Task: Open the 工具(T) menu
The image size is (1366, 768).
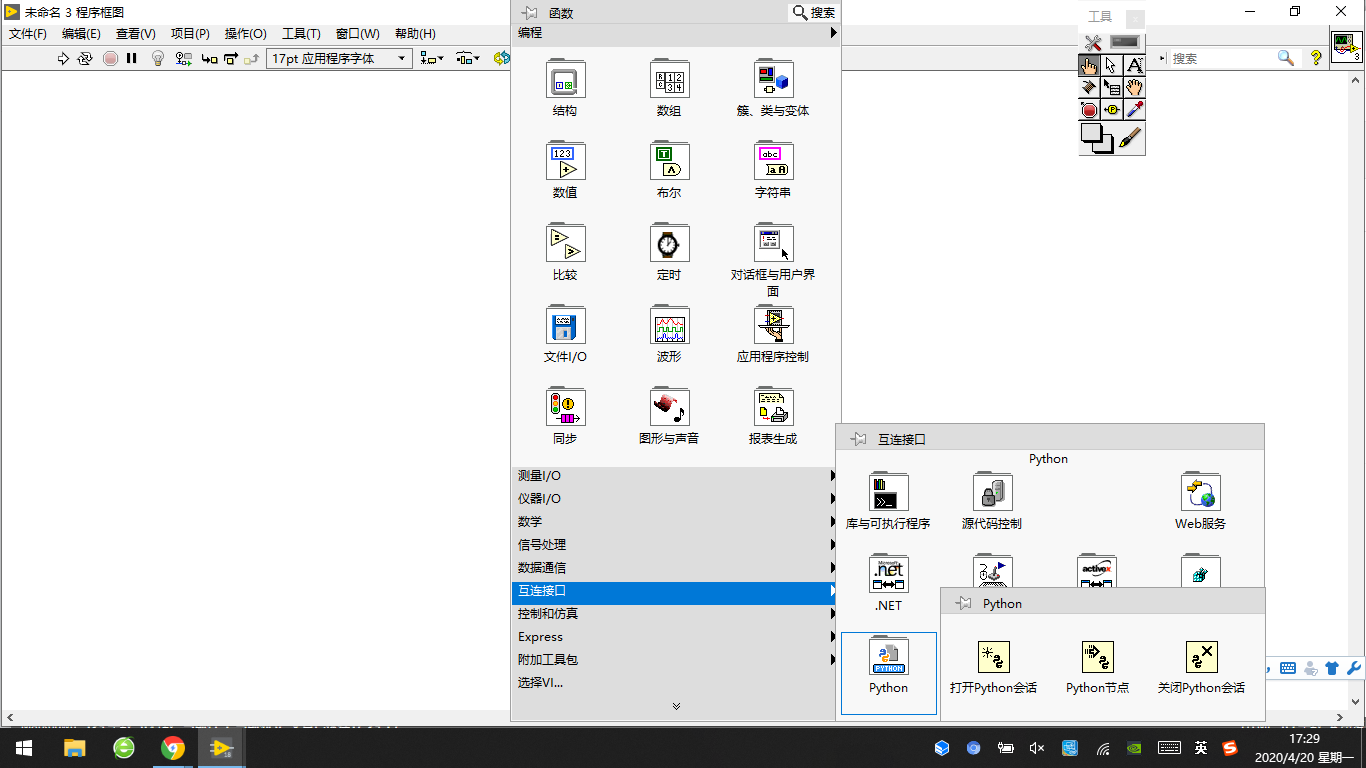Action: tap(300, 33)
